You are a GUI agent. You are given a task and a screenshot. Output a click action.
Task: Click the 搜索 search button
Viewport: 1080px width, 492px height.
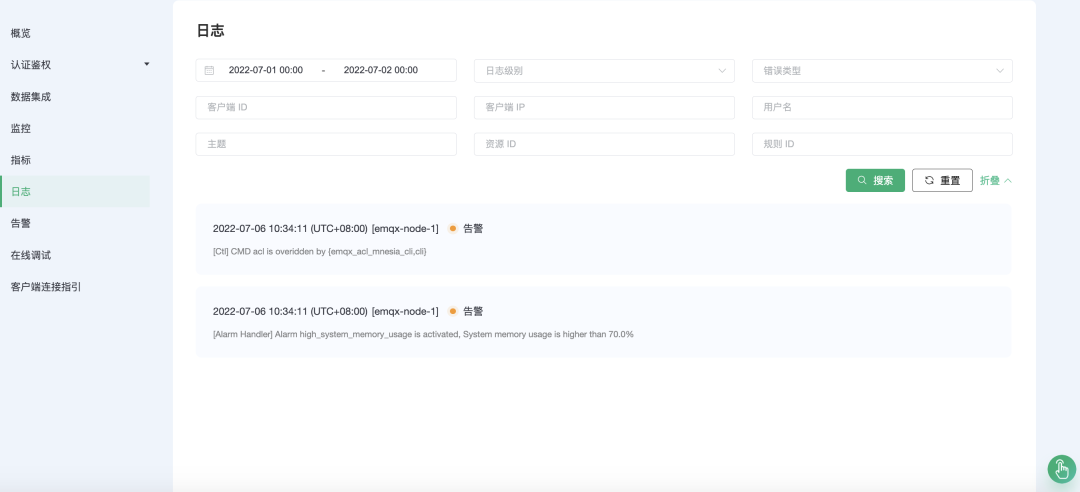(x=875, y=181)
